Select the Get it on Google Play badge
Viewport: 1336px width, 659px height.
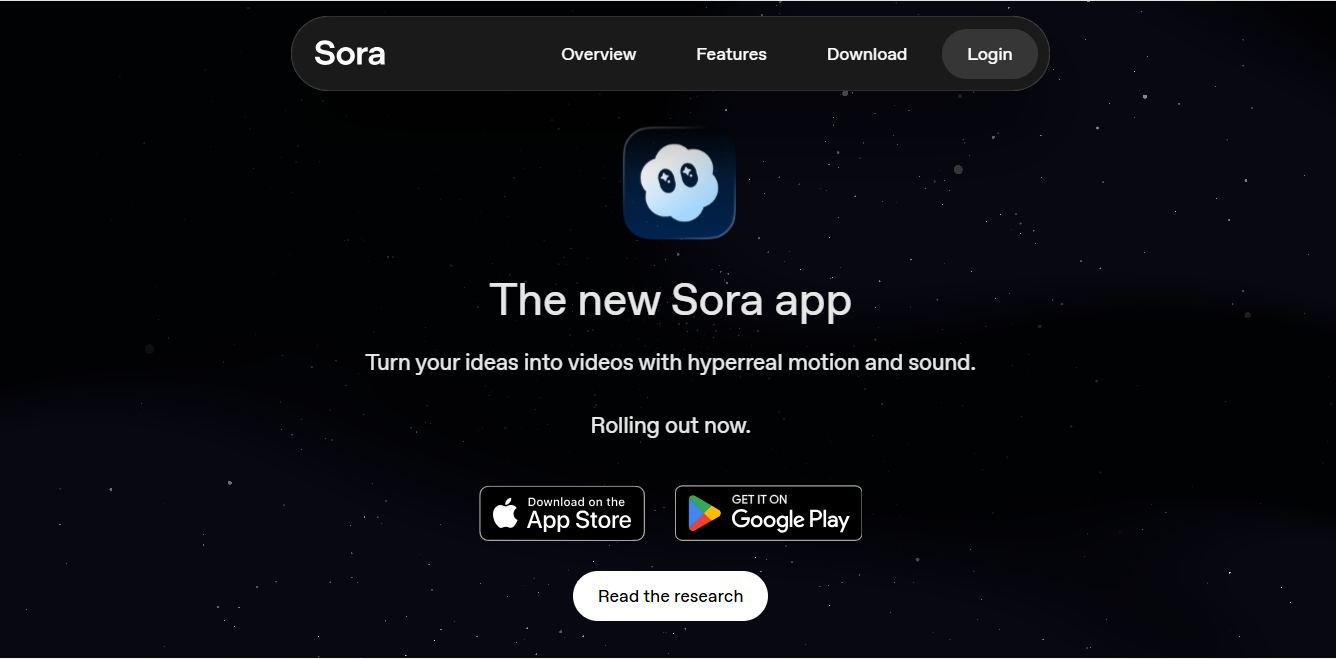point(768,513)
